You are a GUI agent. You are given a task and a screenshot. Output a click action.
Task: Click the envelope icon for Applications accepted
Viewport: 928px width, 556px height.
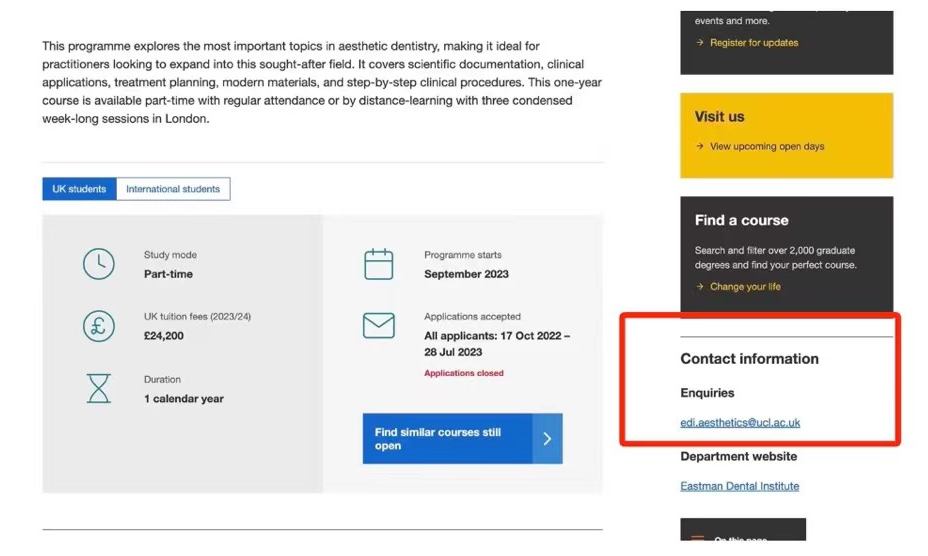[379, 326]
